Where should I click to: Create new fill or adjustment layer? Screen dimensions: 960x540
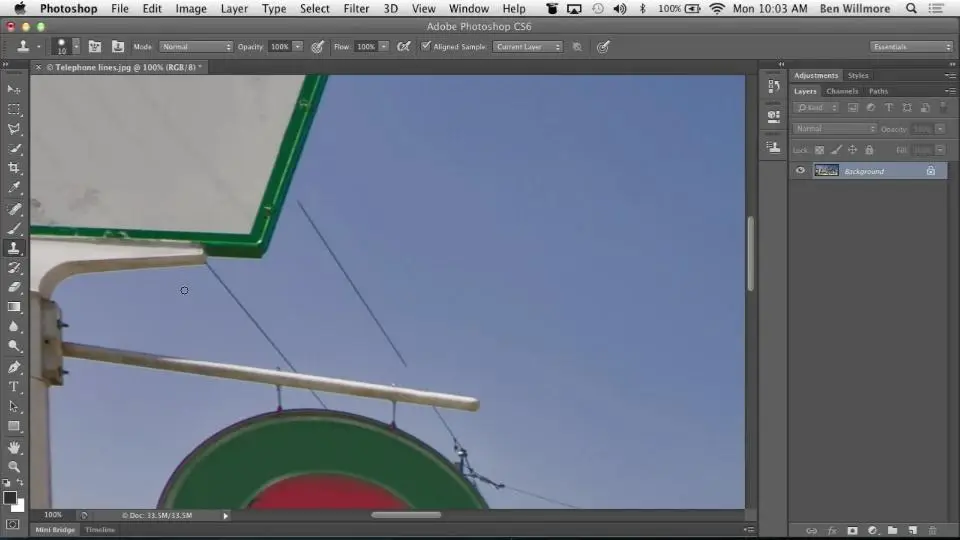point(872,530)
